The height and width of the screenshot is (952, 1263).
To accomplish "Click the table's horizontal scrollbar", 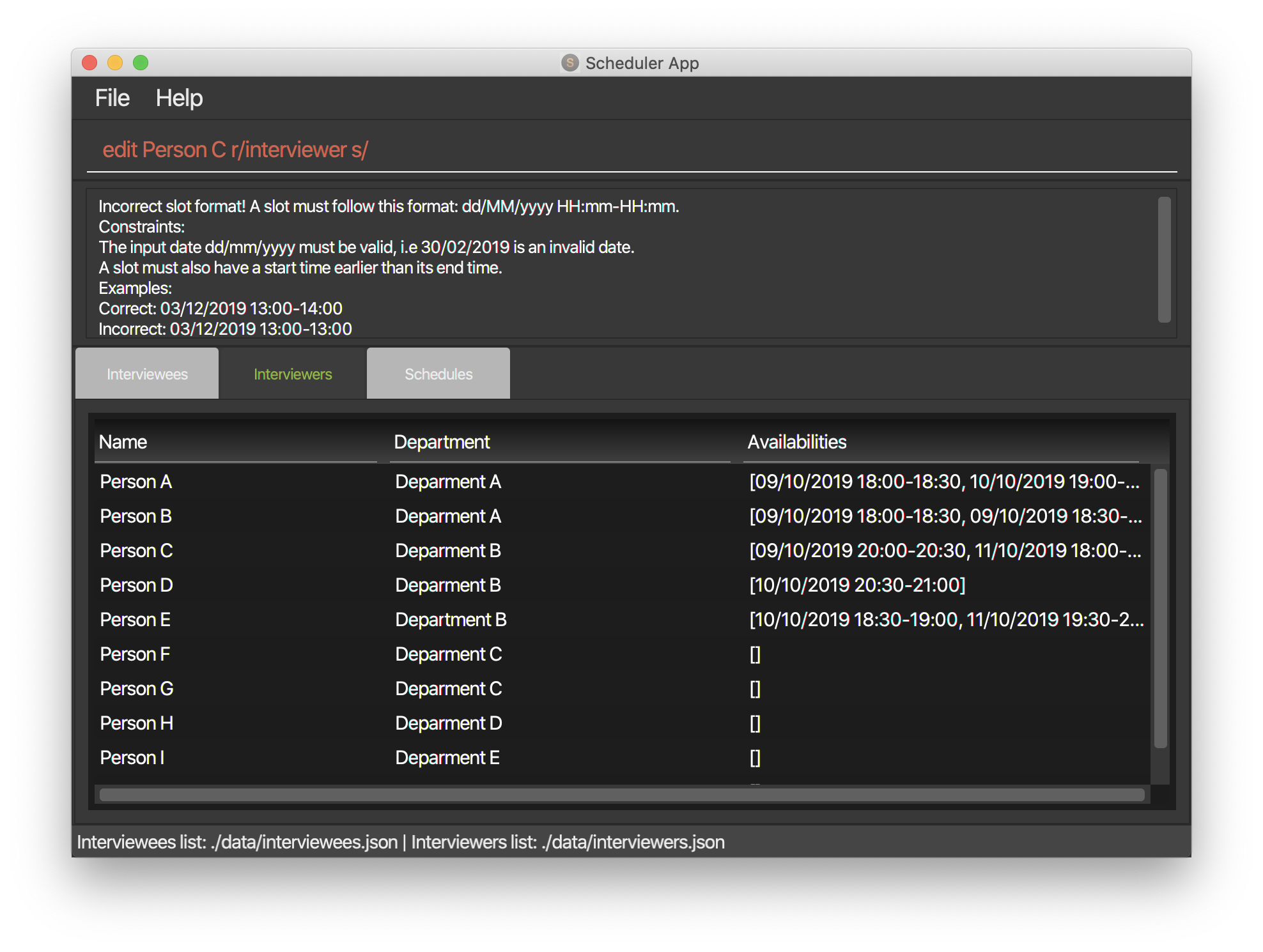I will 621,795.
